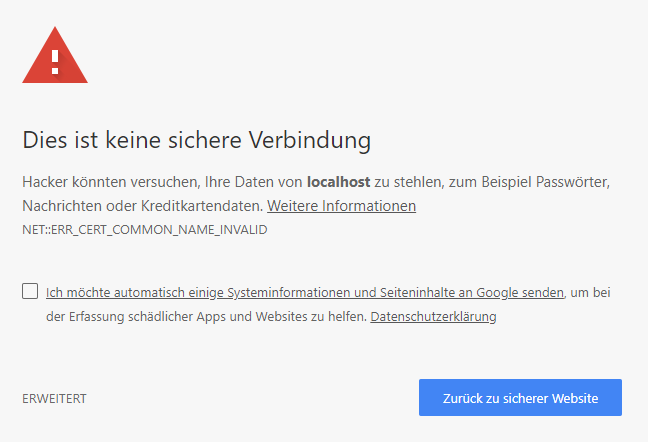Click the white exclamation mark inside the triangle
The height and width of the screenshot is (442, 648).
[55, 60]
